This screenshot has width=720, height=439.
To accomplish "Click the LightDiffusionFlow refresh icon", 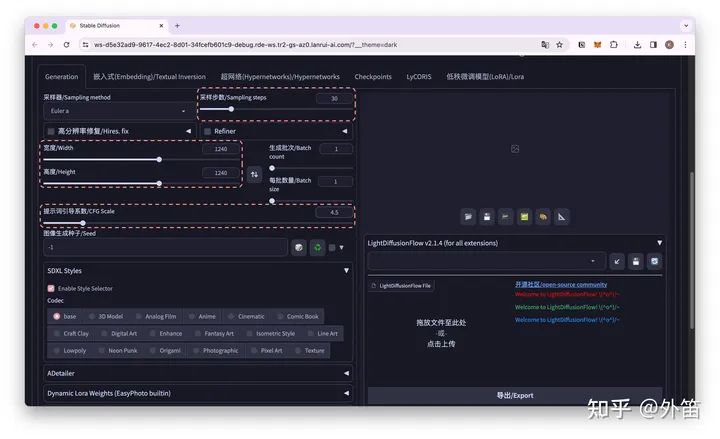I will [654, 261].
